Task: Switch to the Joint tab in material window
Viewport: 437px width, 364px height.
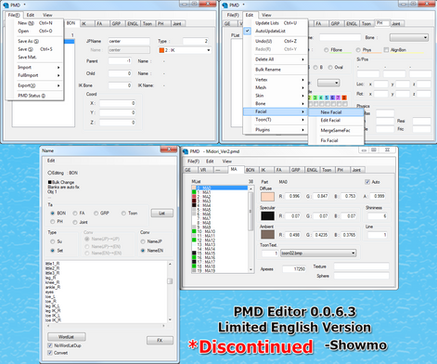Action: coord(356,170)
